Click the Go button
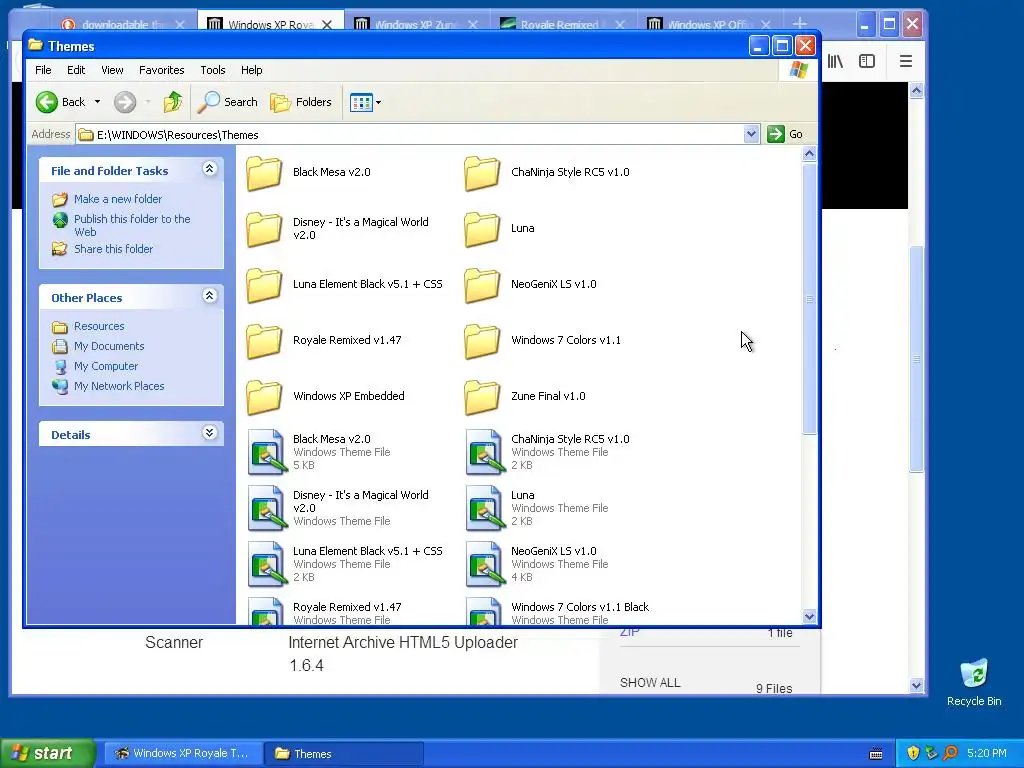This screenshot has width=1024, height=768. tap(786, 134)
